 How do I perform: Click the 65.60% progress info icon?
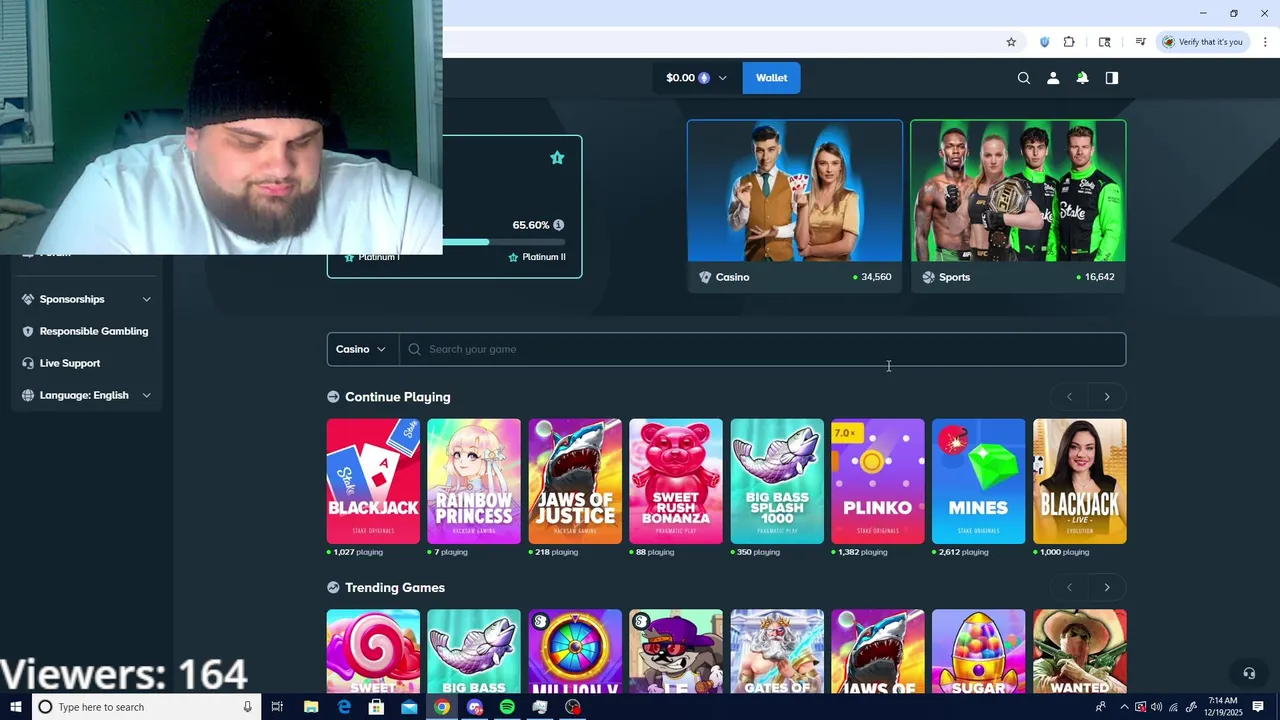559,225
